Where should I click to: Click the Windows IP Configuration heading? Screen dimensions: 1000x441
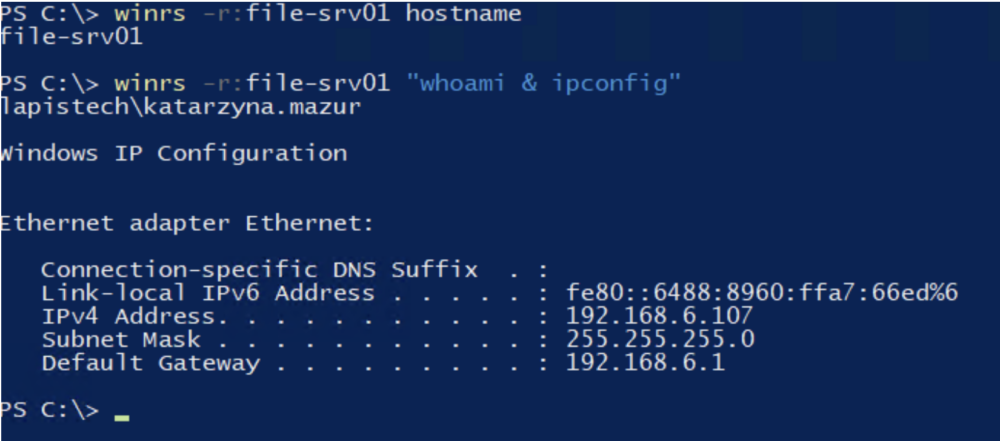click(x=174, y=153)
